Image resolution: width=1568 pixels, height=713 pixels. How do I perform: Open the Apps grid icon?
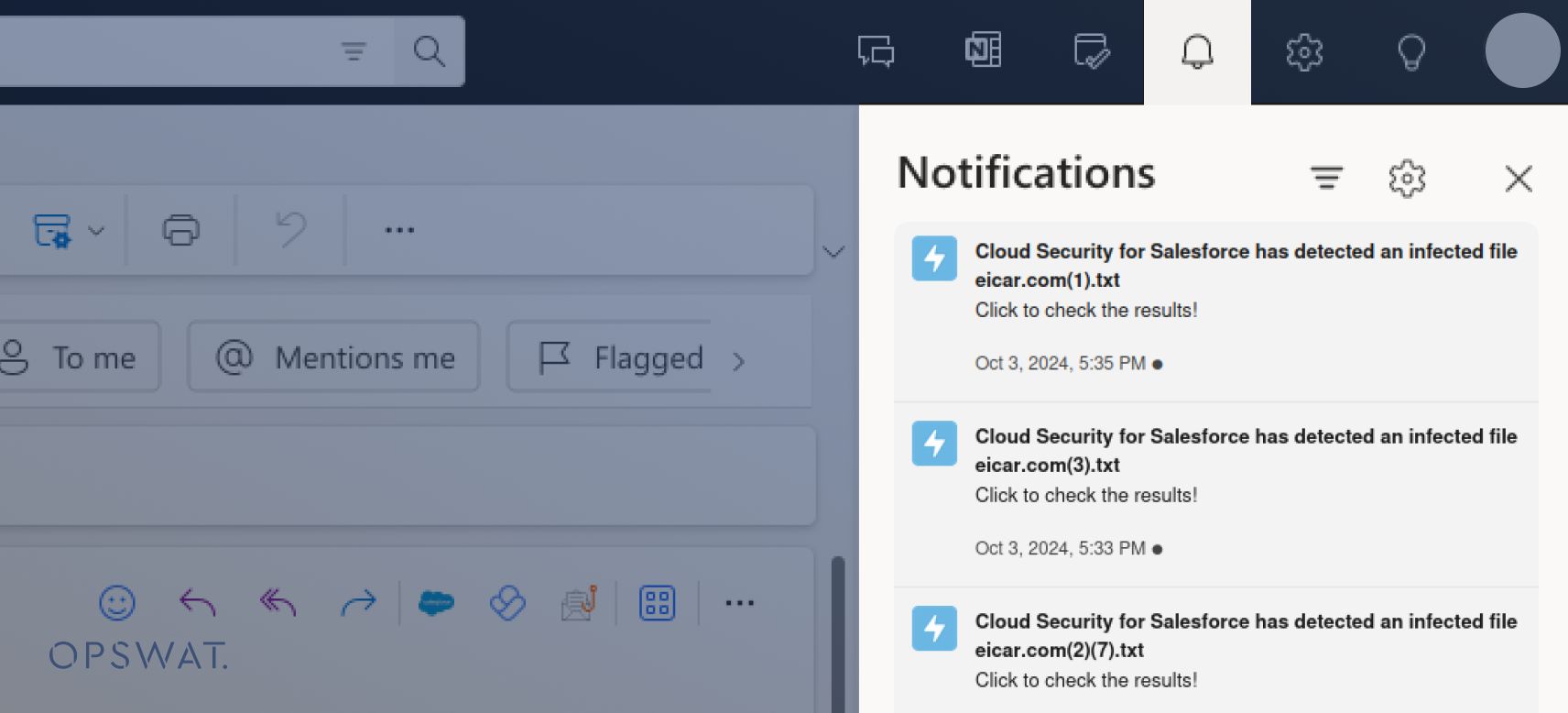657,603
